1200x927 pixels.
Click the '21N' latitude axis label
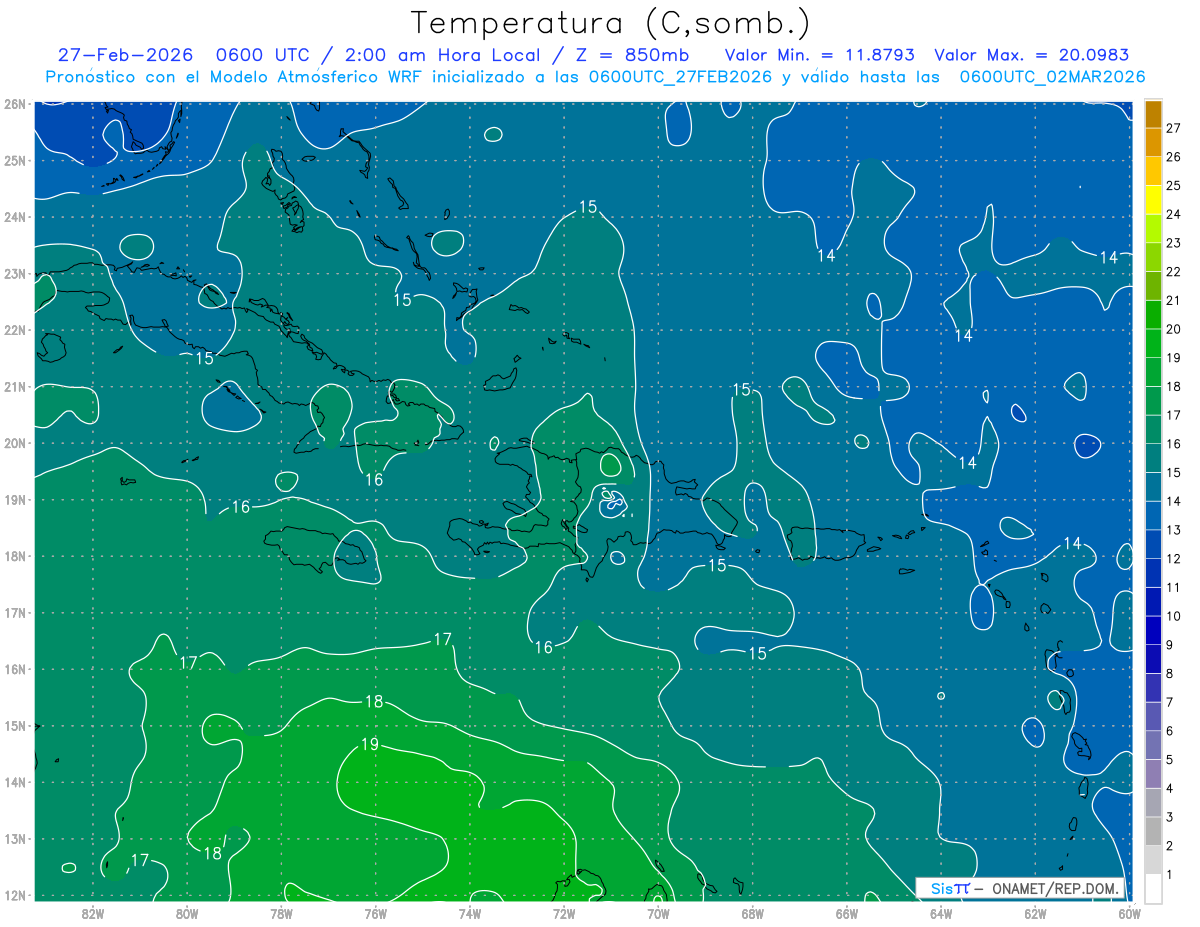(x=14, y=386)
